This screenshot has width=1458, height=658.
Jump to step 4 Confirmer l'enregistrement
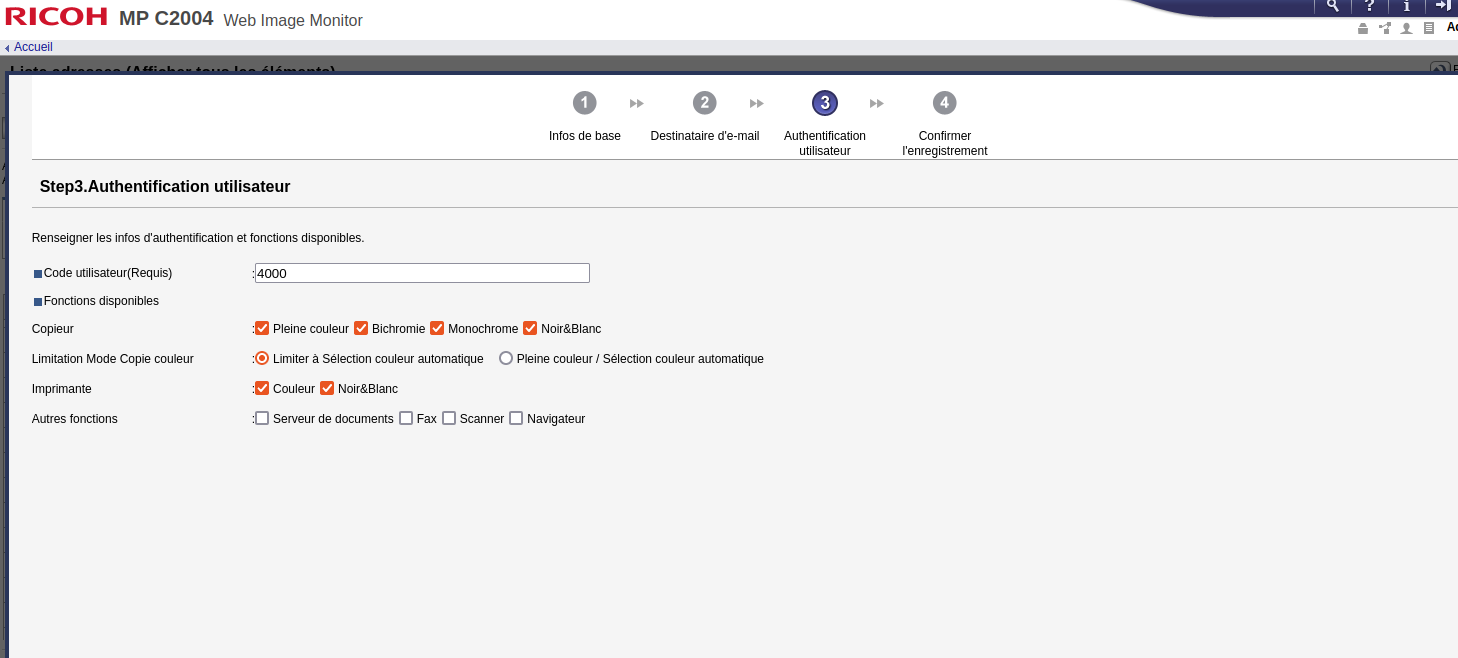click(944, 103)
